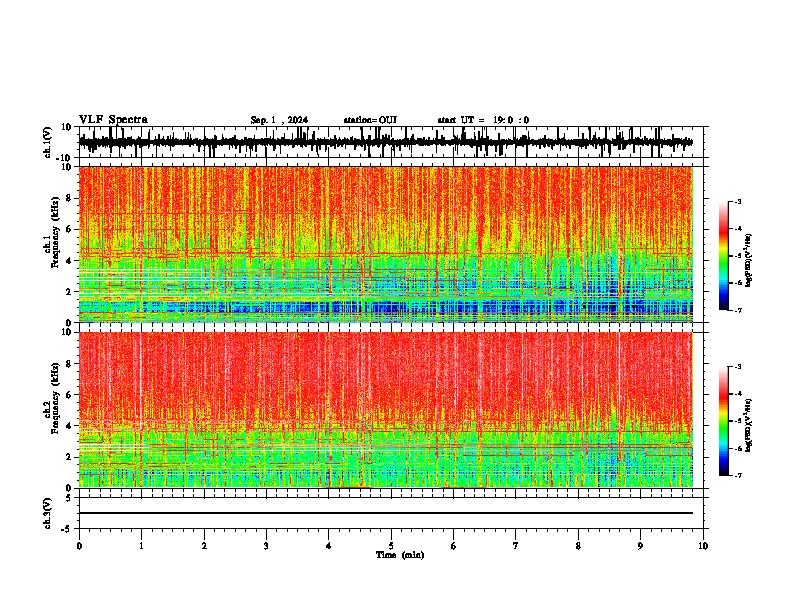Click the date label "Sep. 1, 2024"
Screen dimensions: 792x612
(x=279, y=120)
